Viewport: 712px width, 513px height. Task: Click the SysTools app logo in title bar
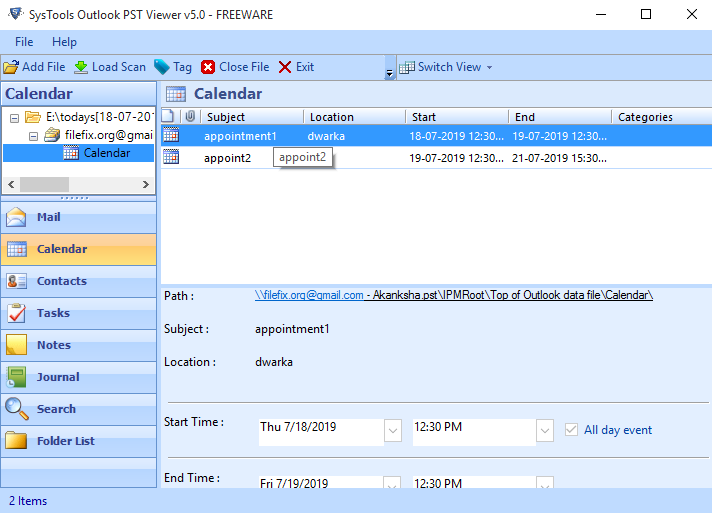16,14
